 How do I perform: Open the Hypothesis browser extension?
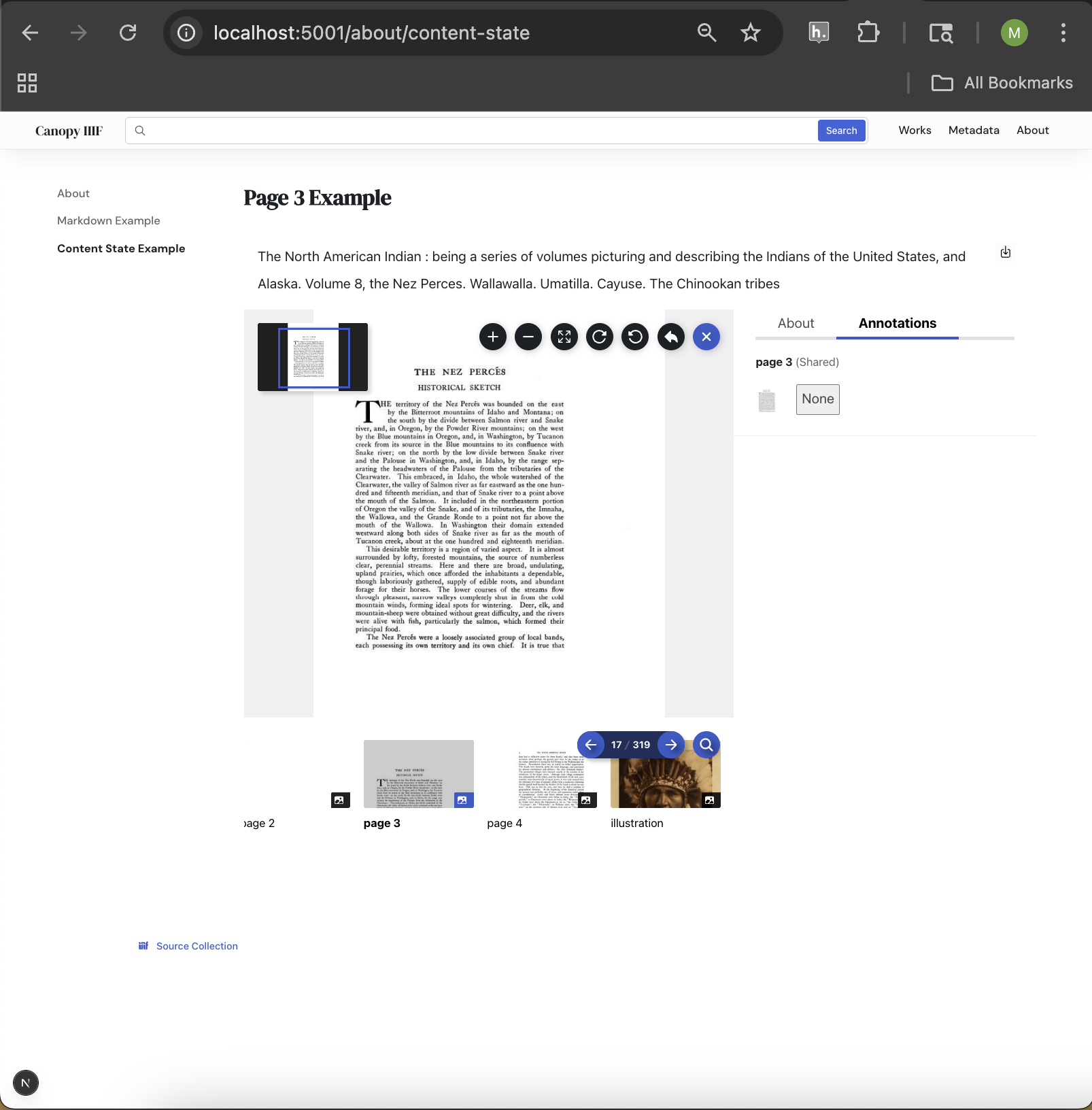coord(818,32)
